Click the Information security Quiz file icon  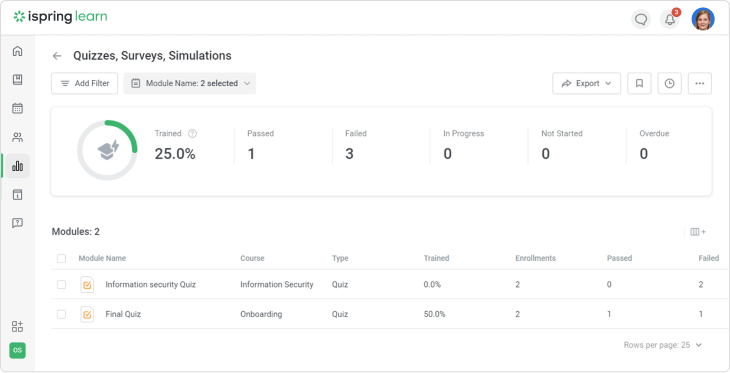87,285
